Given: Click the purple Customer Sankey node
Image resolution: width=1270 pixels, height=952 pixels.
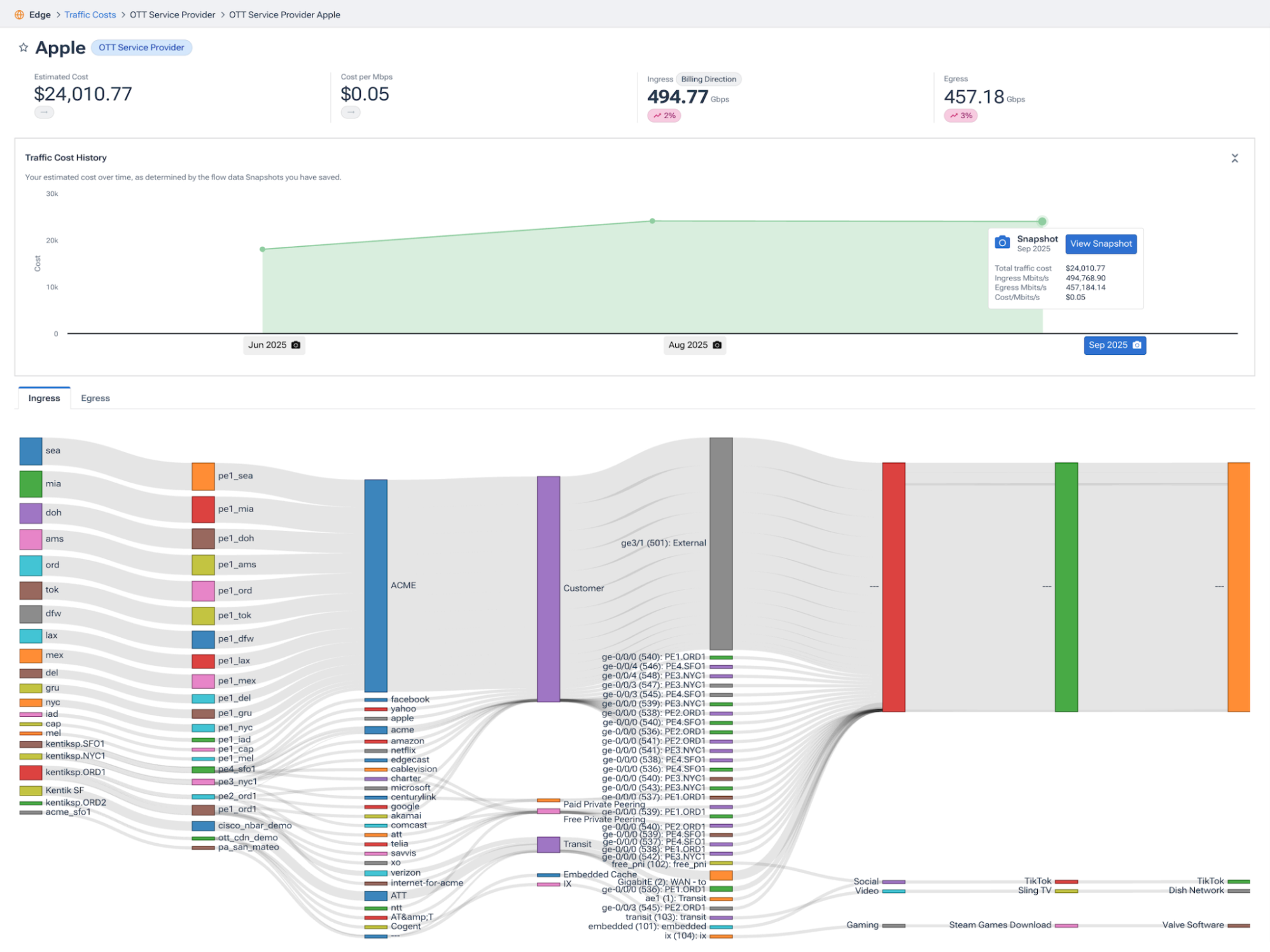Looking at the screenshot, I should click(x=548, y=588).
